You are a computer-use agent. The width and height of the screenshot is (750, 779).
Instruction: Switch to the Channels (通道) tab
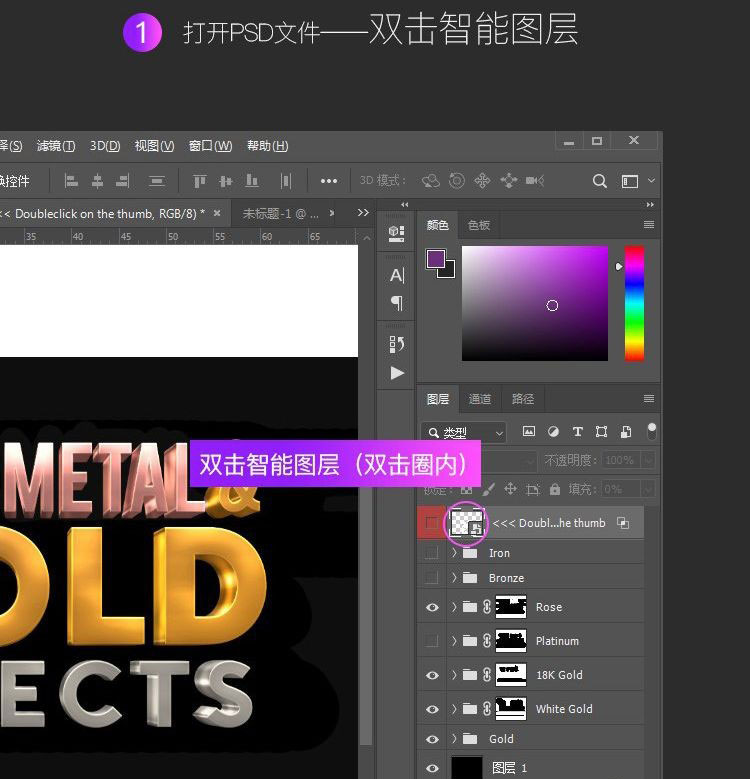[x=480, y=399]
